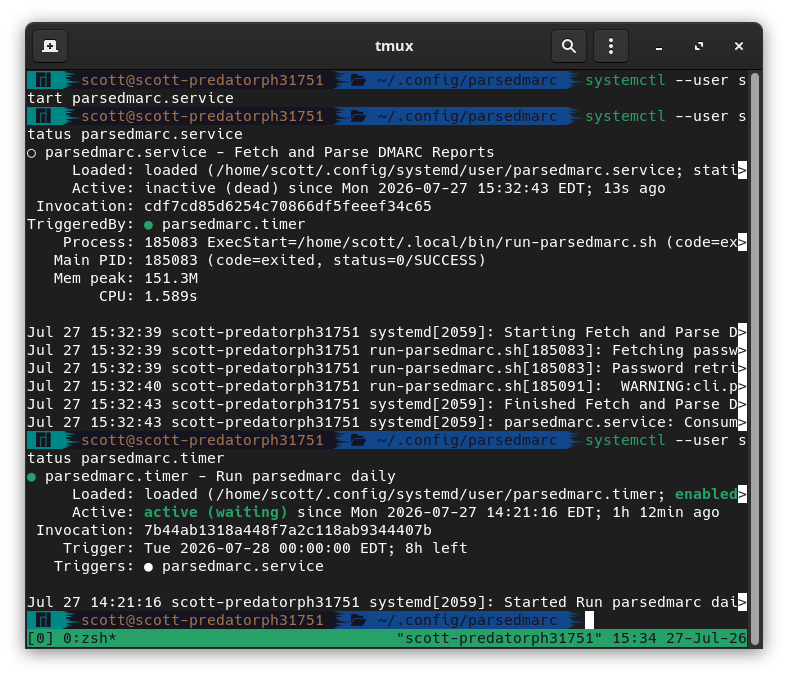Click 'parsedmarc.service' on the Triggers line

click(243, 567)
